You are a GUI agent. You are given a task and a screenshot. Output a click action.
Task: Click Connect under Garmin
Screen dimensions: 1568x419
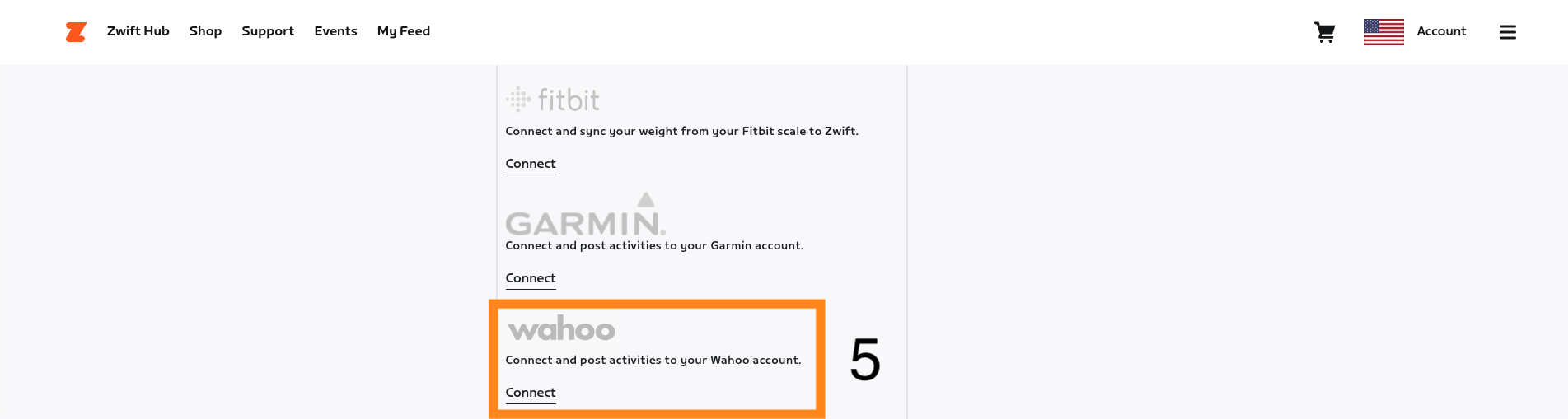(531, 278)
